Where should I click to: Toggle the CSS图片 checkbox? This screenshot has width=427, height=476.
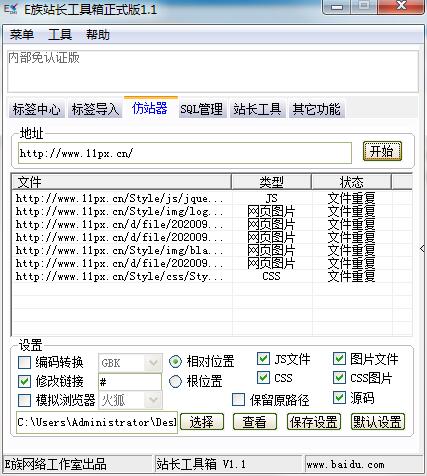339,378
